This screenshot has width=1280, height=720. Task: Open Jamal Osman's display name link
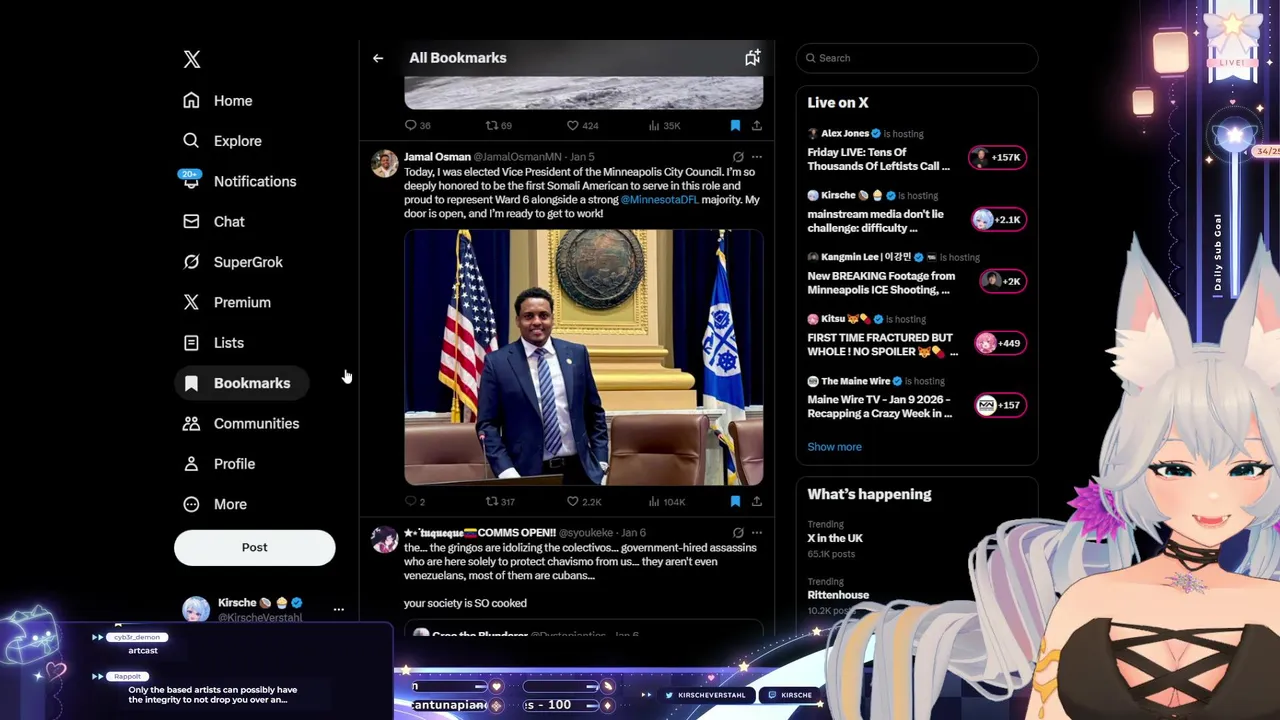(x=437, y=157)
